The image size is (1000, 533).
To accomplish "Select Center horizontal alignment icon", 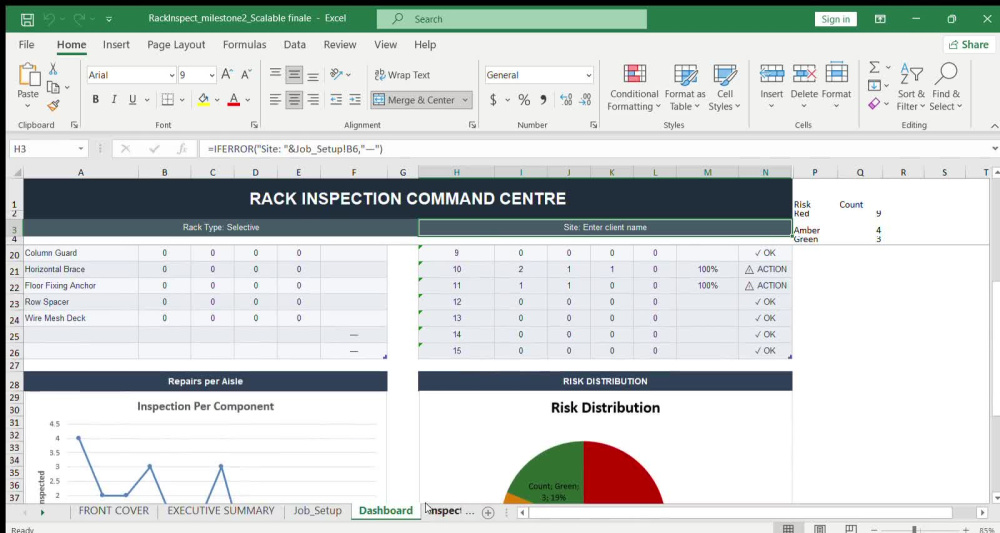I will click(x=294, y=99).
